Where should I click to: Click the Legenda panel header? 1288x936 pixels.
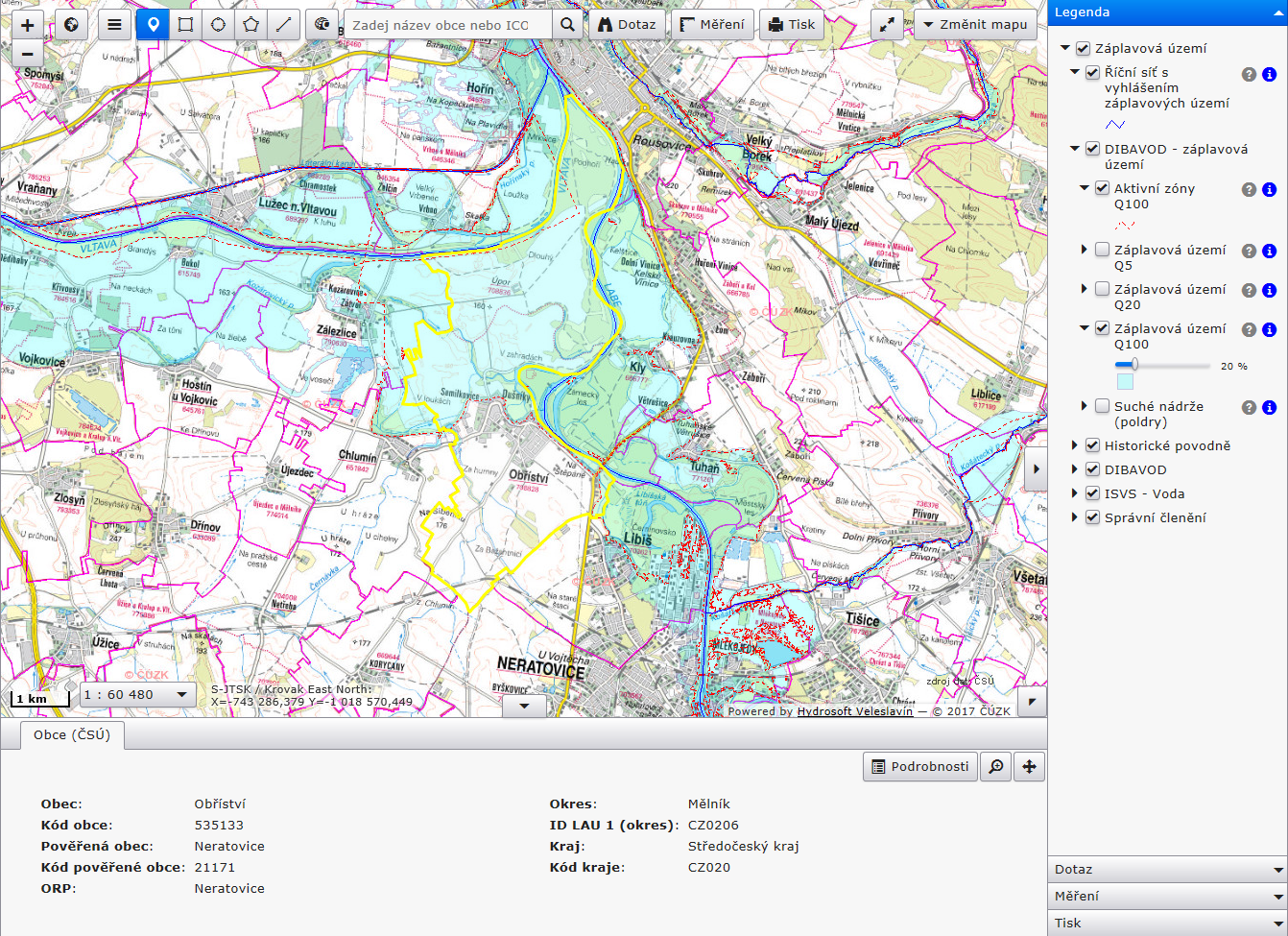pos(1168,12)
